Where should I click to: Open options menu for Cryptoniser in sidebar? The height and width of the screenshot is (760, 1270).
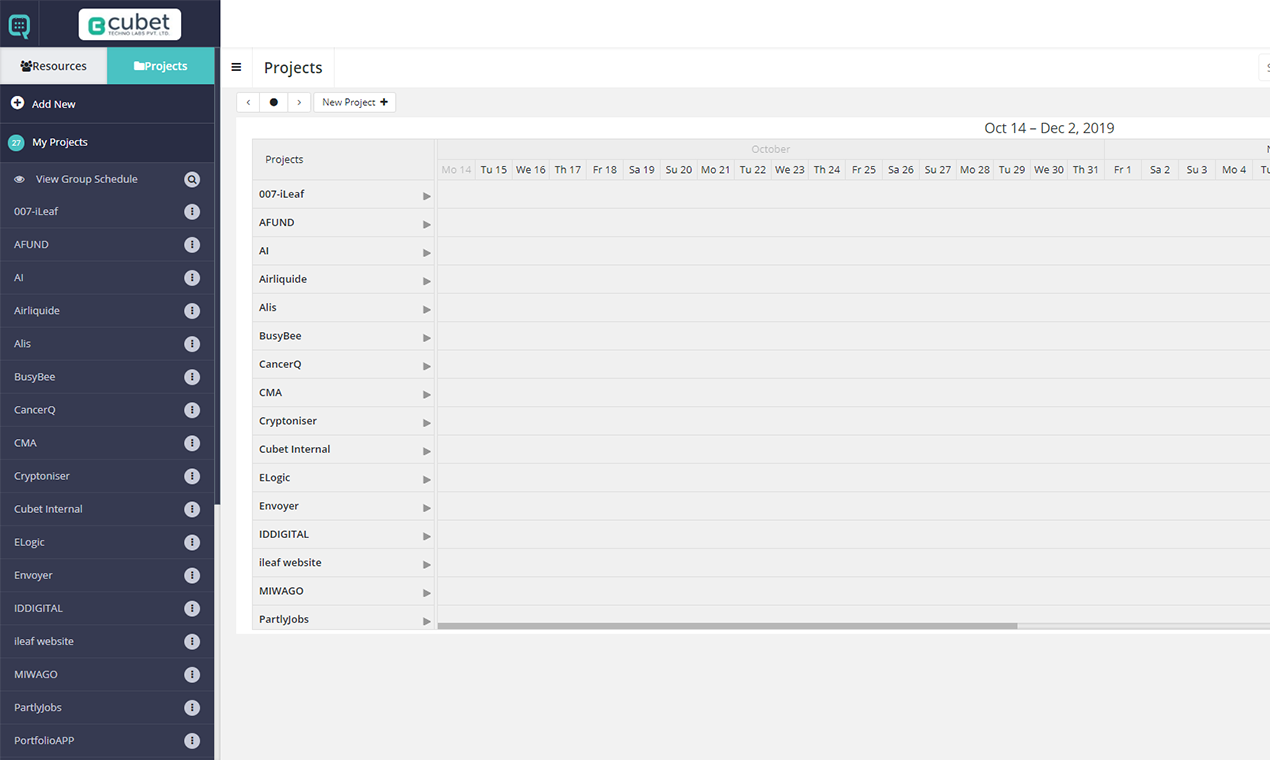point(192,476)
